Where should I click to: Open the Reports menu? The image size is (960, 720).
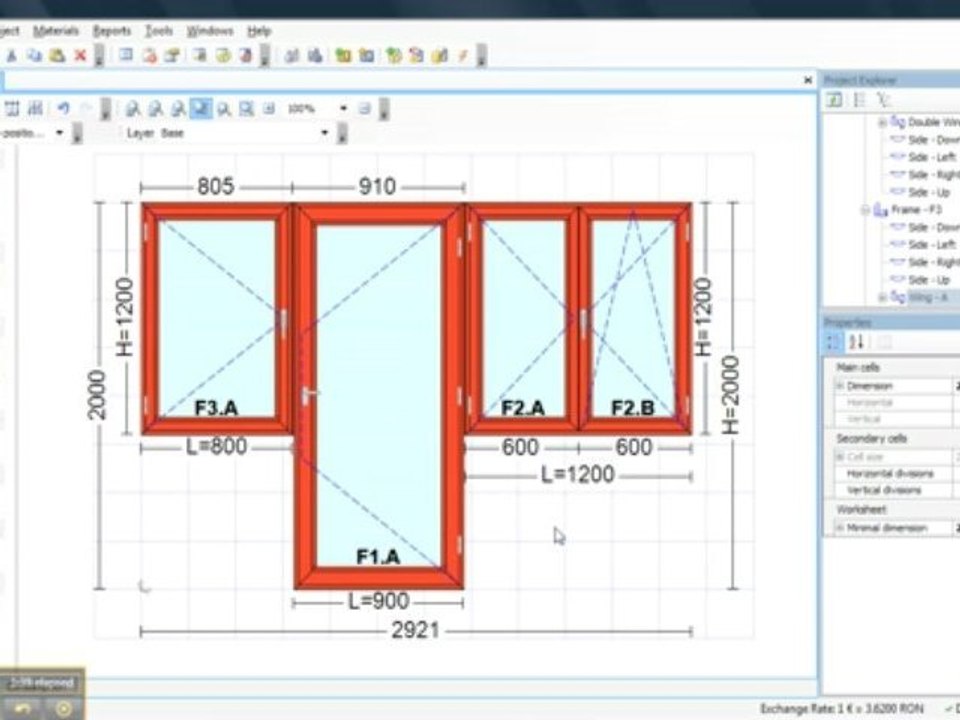[x=112, y=31]
